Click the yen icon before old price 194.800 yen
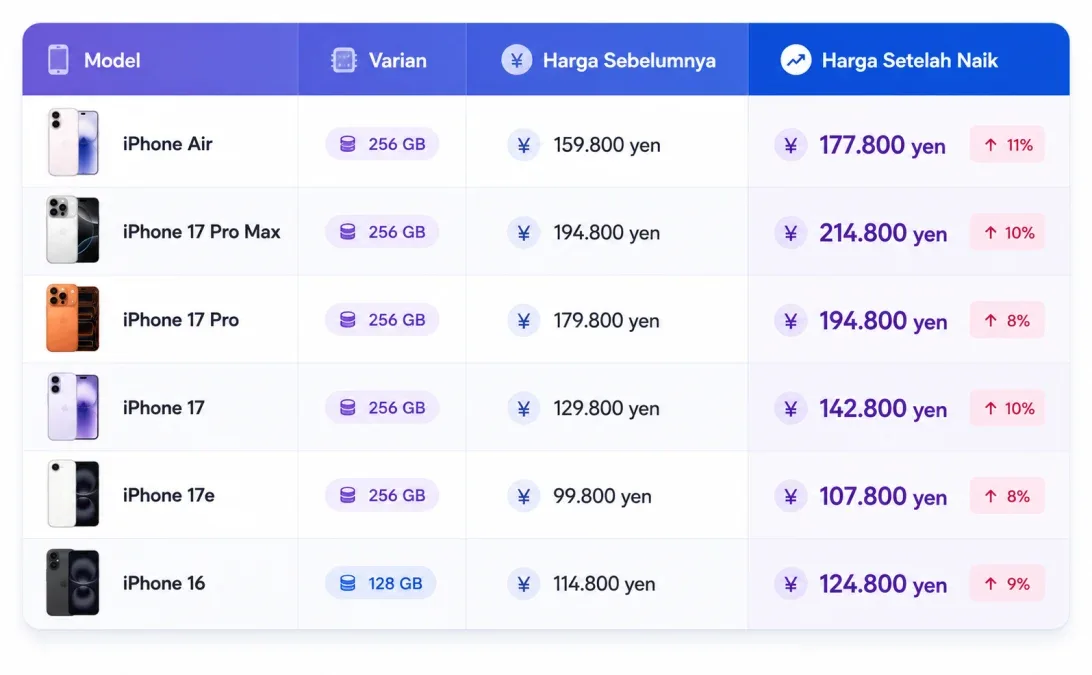Viewport: 1092px width, 675px height. pos(524,233)
